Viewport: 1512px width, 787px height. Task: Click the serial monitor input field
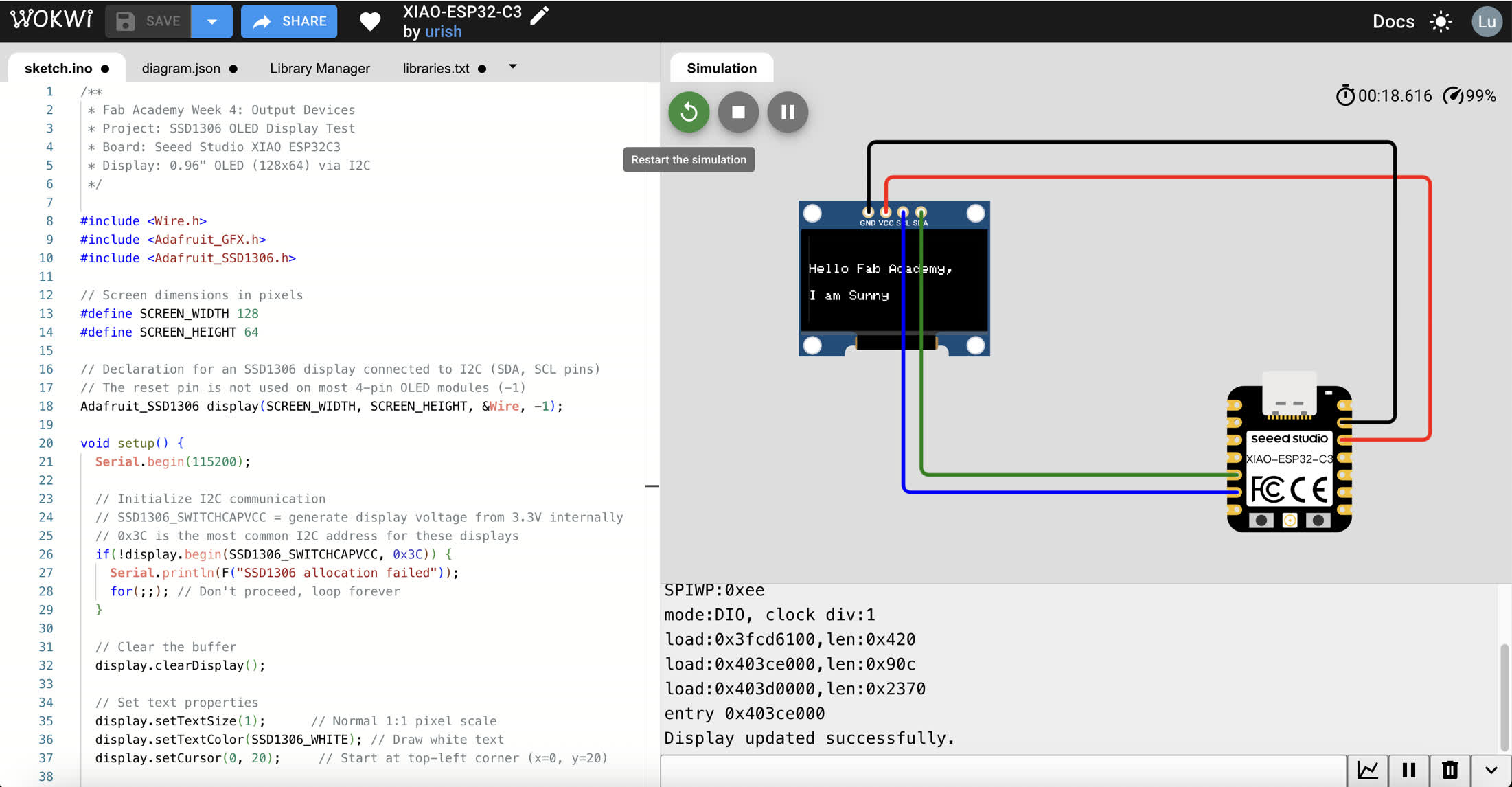1003,771
